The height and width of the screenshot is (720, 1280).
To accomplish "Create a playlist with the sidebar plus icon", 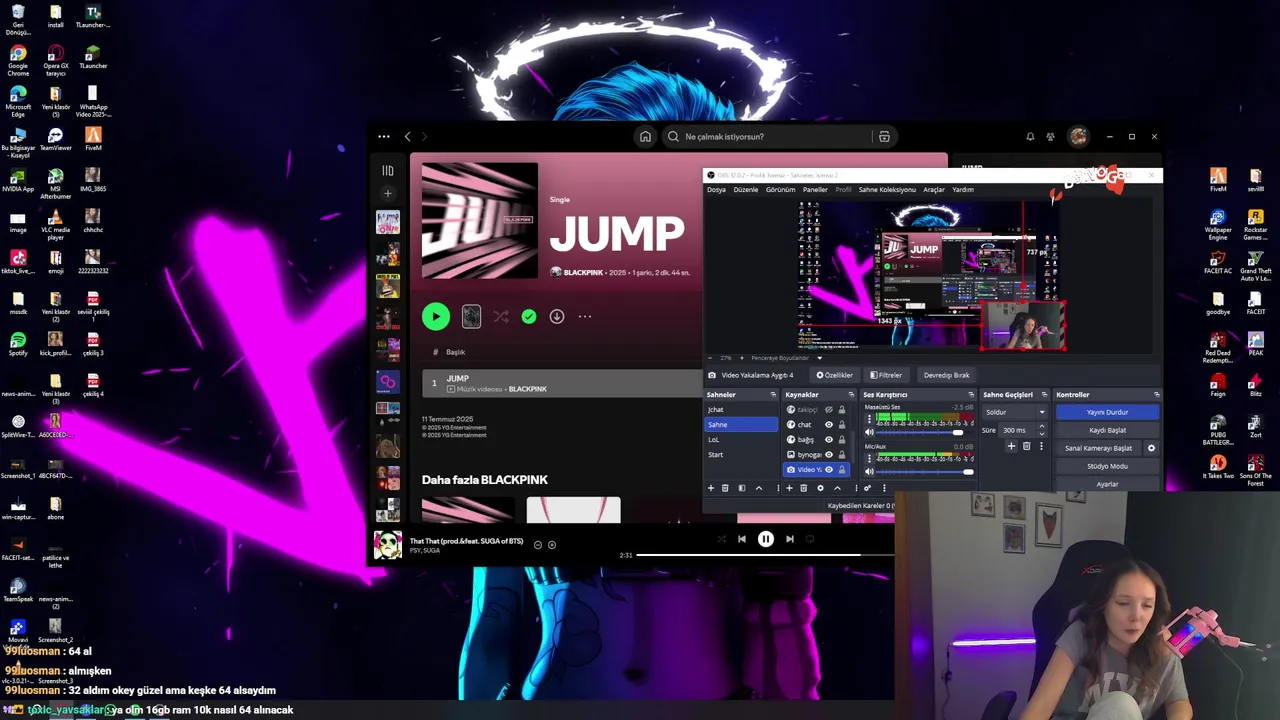I will coord(388,193).
